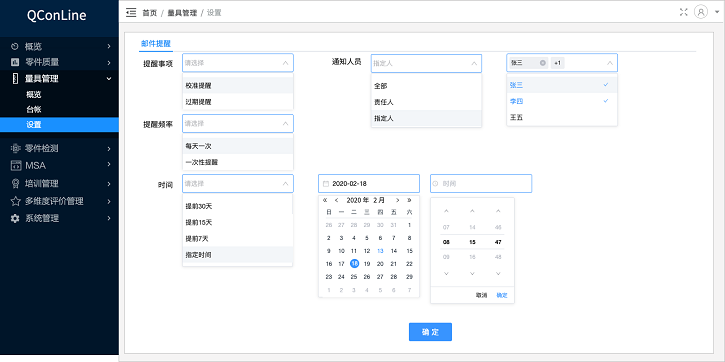The image size is (725, 362).
Task: Click 取消 in the time picker
Action: 481,295
